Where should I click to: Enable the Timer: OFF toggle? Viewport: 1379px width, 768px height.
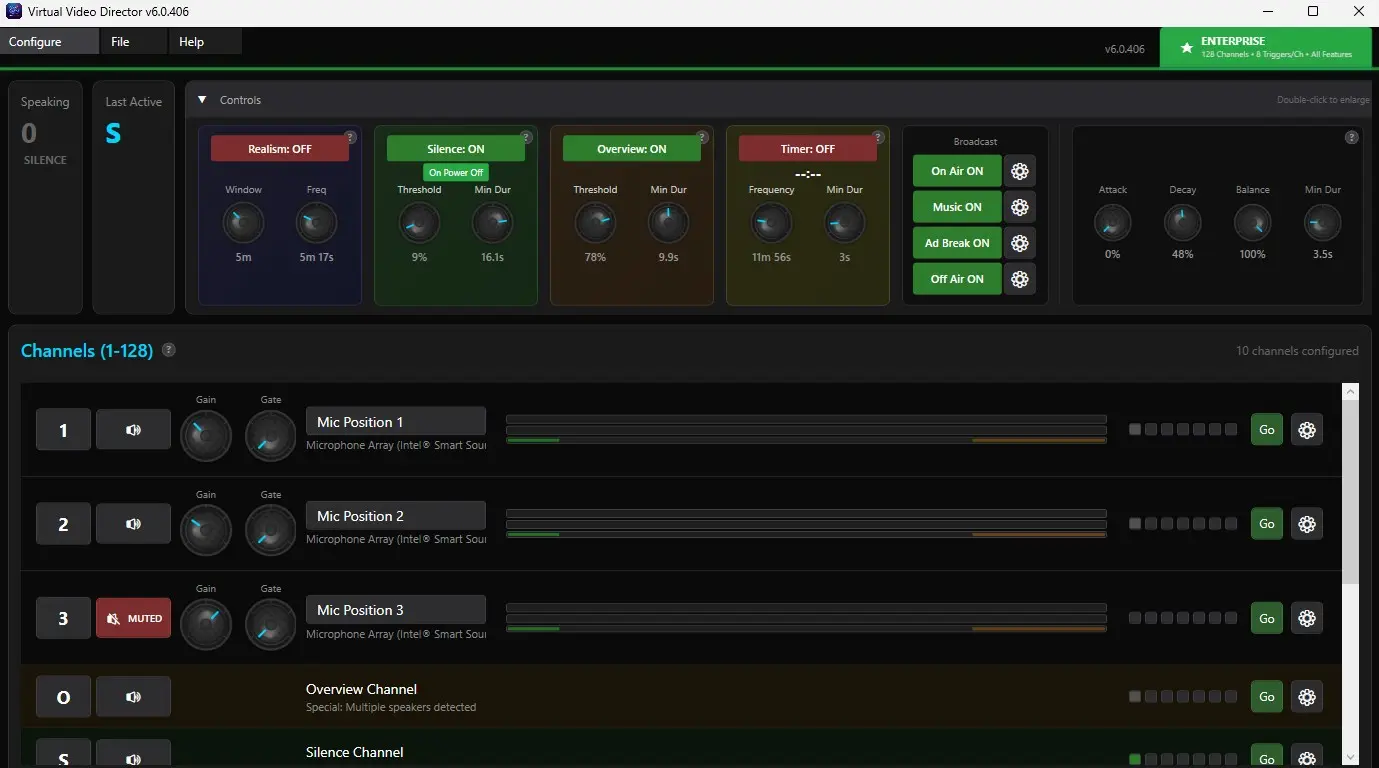(x=807, y=149)
